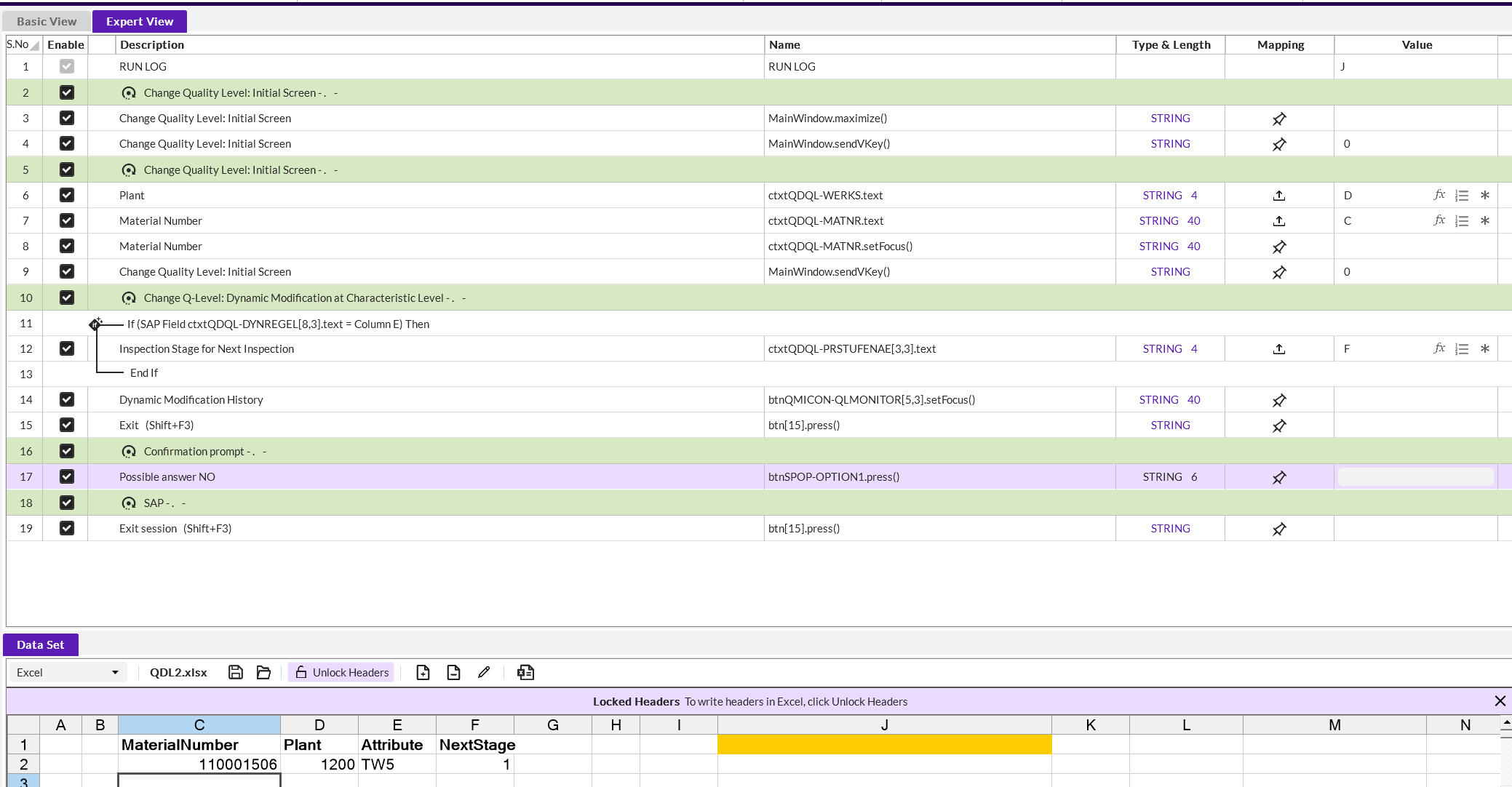Viewport: 1512px width, 787px height.
Task: Disable the Exit session row checkbox
Action: [x=66, y=528]
